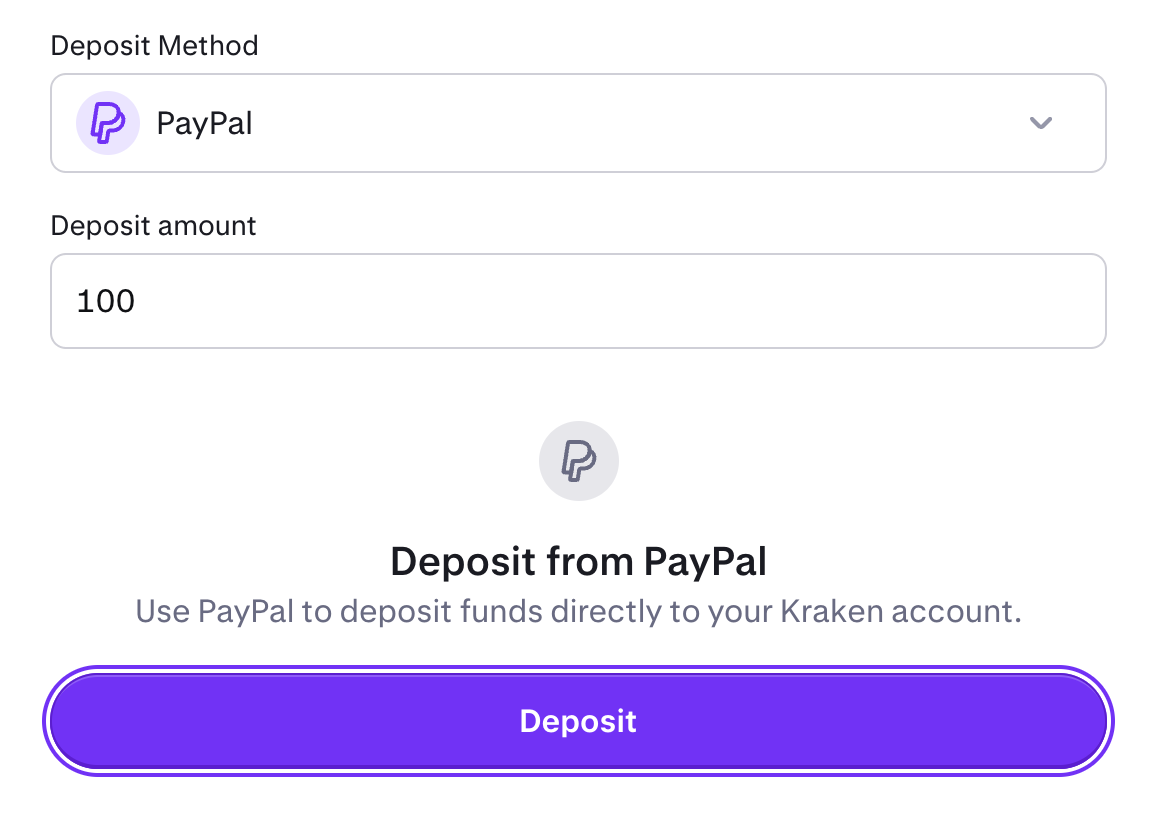The height and width of the screenshot is (824, 1164).
Task: Click the Kraken account description text
Action: 579,610
